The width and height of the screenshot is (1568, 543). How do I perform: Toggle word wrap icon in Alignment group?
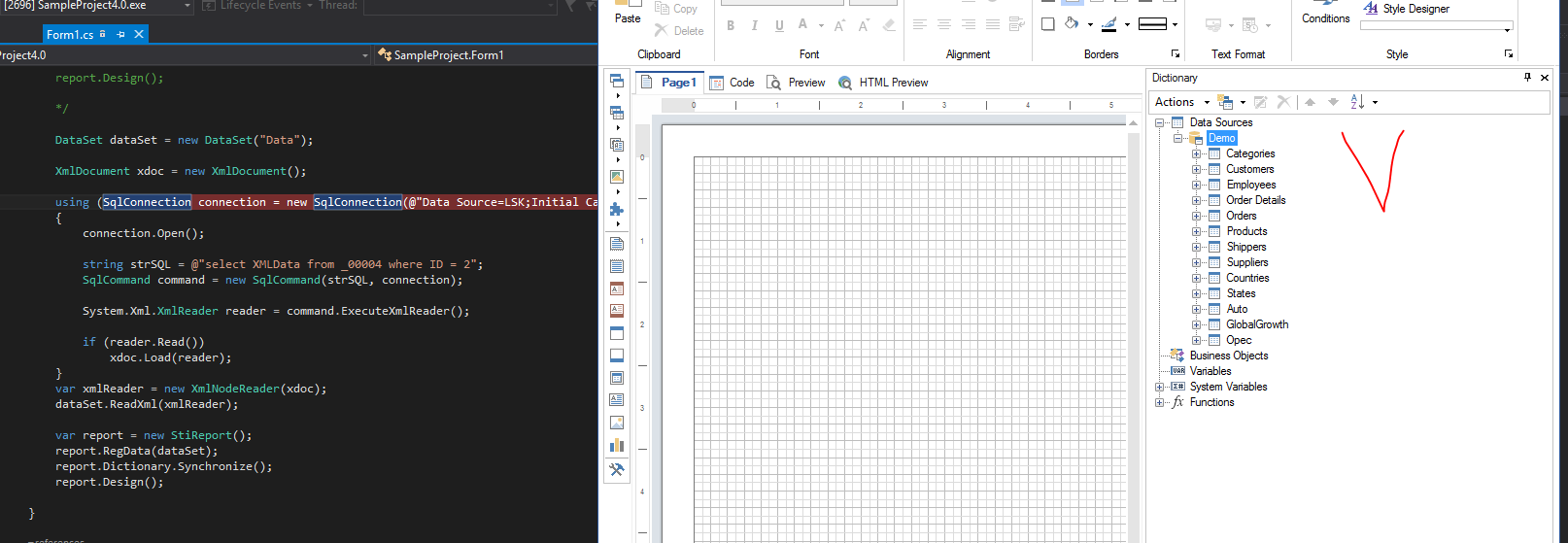[1016, 24]
